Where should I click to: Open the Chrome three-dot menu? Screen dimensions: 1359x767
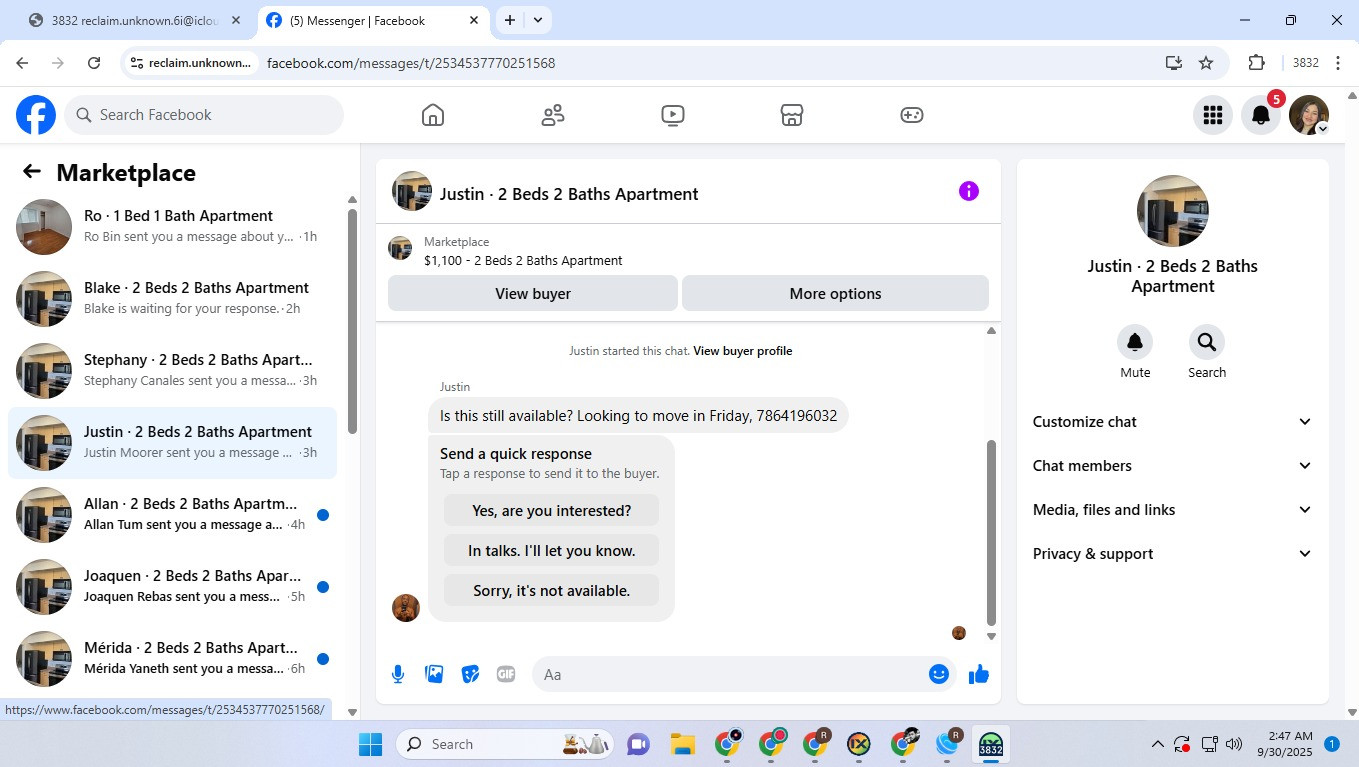(x=1338, y=63)
